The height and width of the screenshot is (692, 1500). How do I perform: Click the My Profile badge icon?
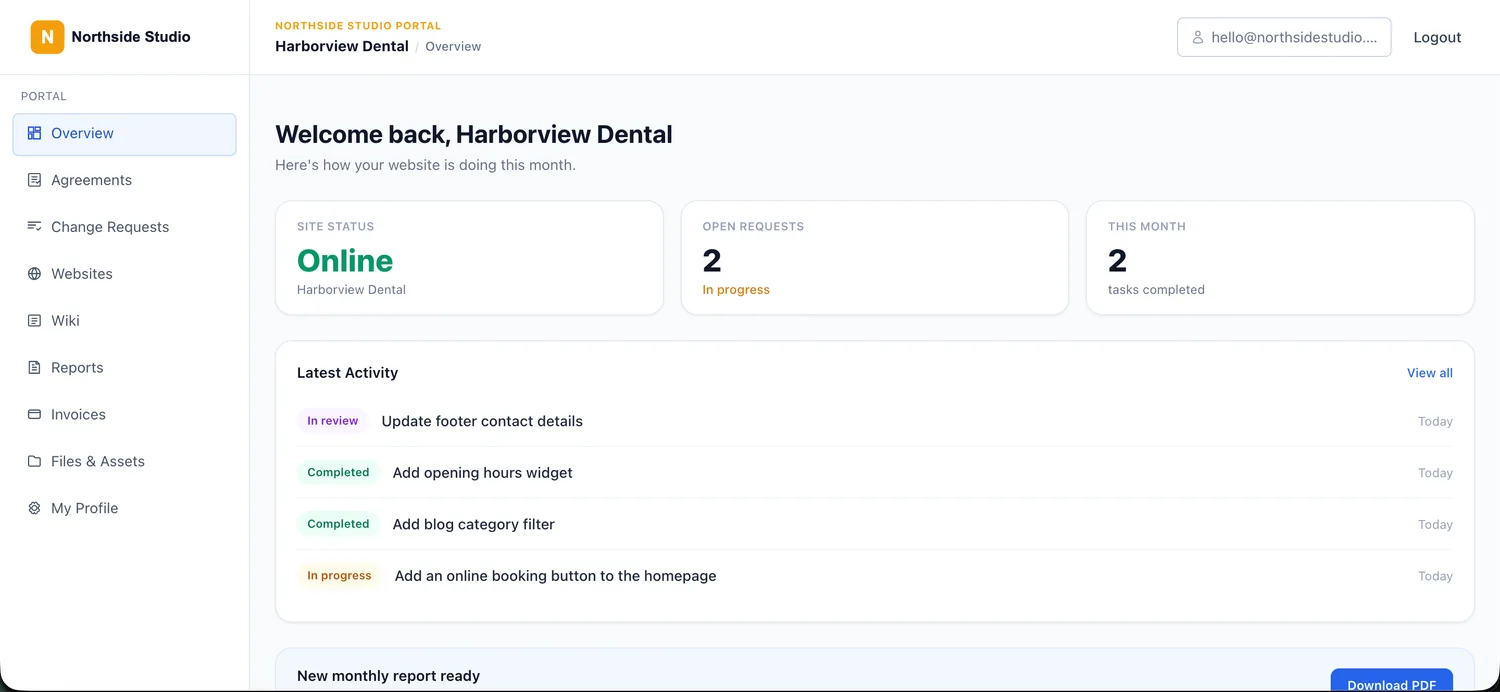pyautogui.click(x=34, y=509)
